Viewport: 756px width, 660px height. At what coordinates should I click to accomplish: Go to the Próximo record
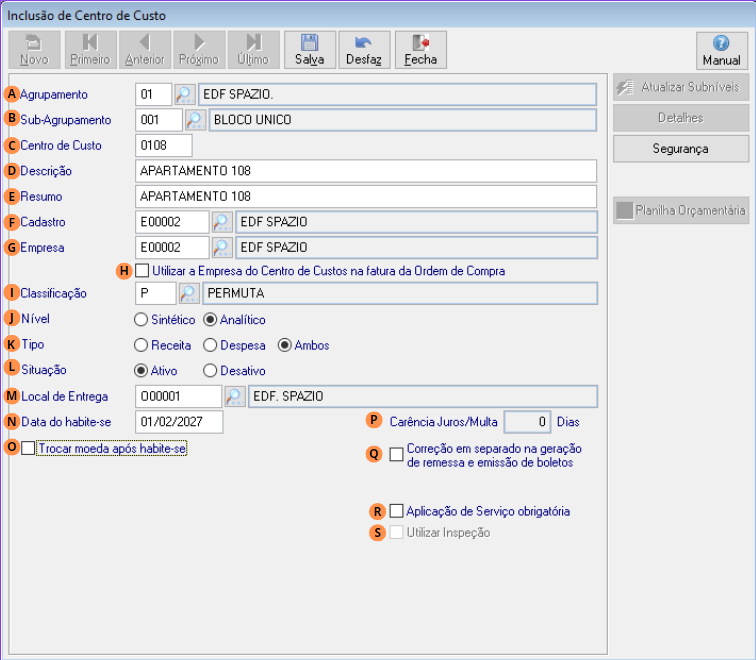(199, 50)
